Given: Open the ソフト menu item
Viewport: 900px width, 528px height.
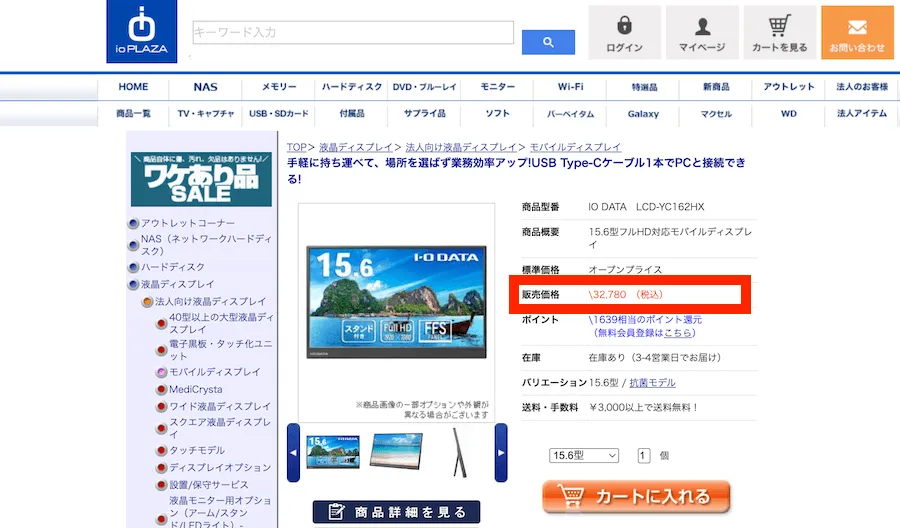Looking at the screenshot, I should [x=498, y=114].
